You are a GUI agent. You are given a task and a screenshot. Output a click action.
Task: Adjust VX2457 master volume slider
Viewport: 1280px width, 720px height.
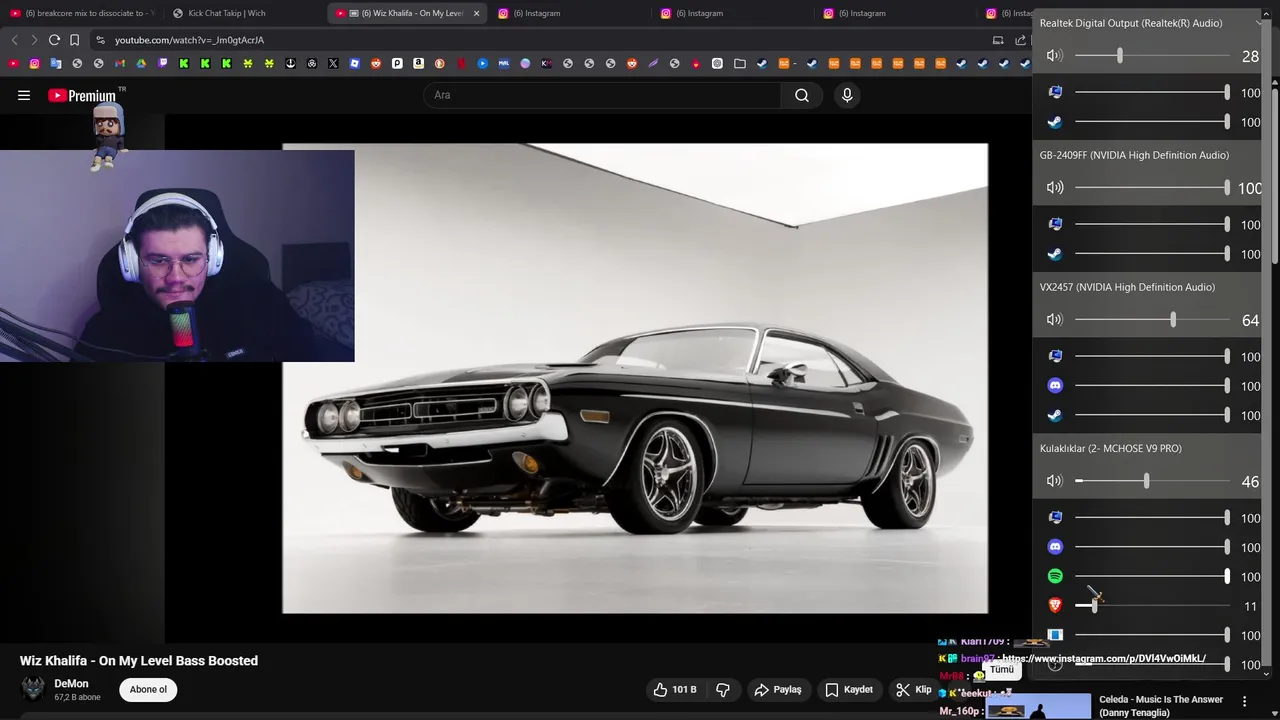click(x=1152, y=320)
